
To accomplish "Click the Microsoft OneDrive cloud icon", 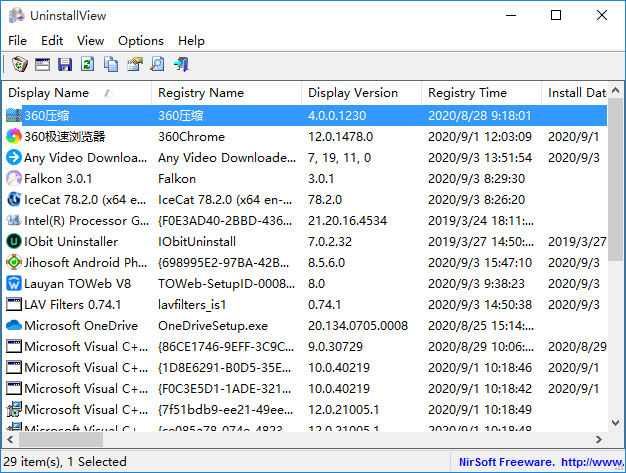I will pos(14,325).
